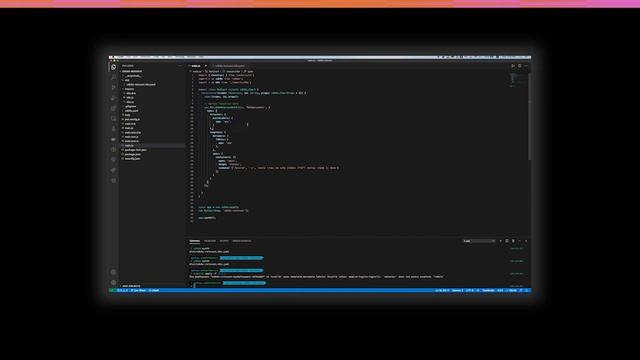Select the OUTPUT panel tab

(x=224, y=241)
